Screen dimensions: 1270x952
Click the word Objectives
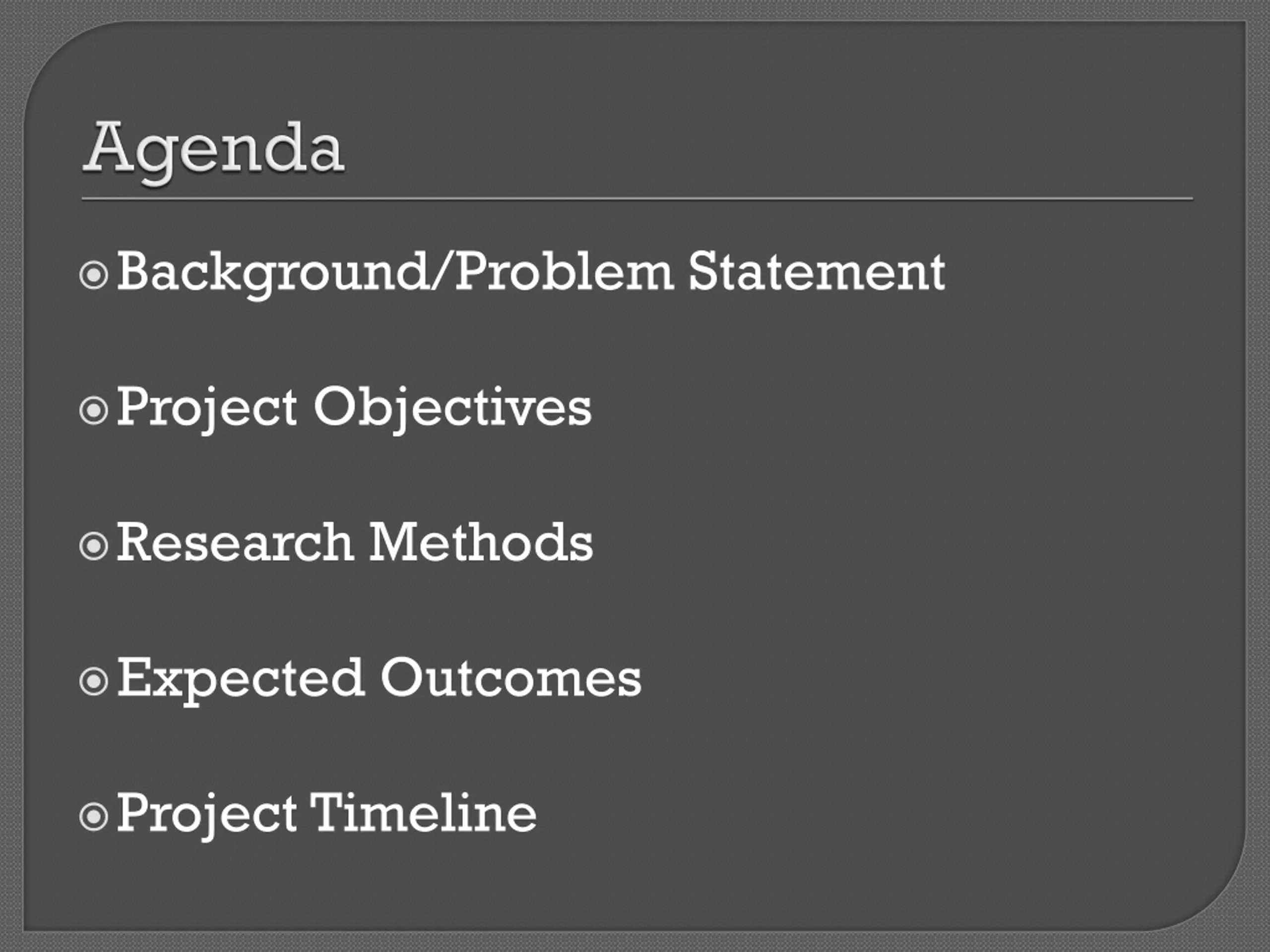(x=452, y=409)
